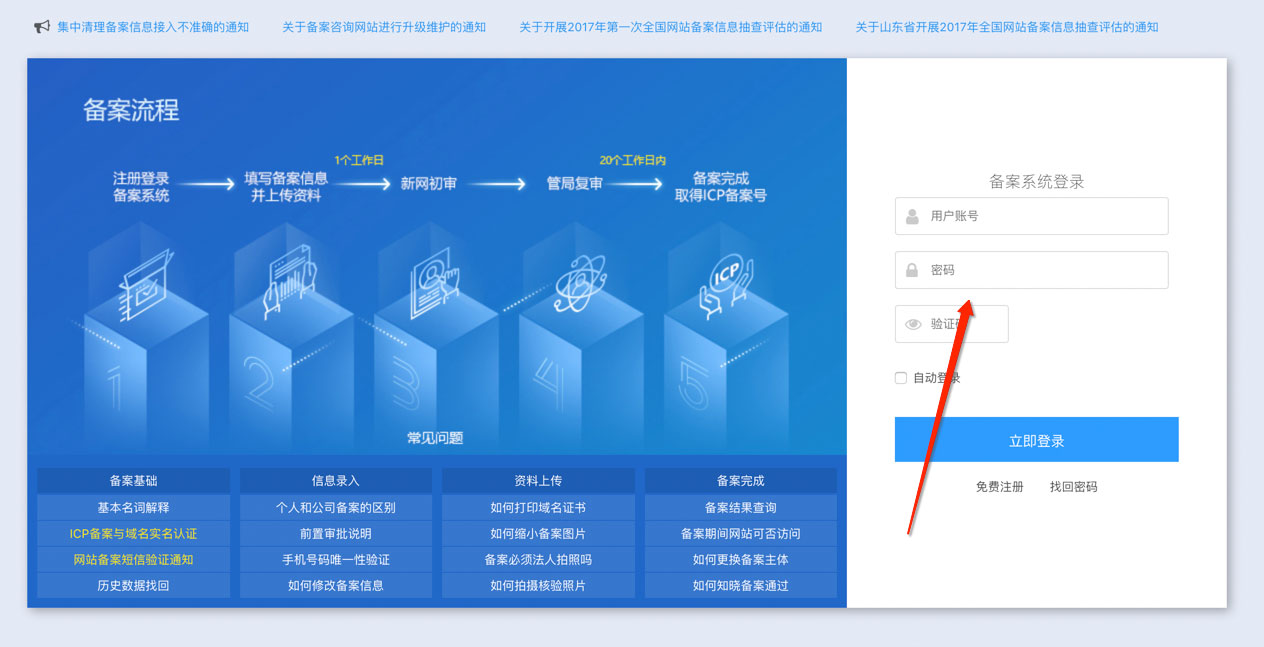
Task: Click the step 1 register-login monitor icon
Action: 139,283
